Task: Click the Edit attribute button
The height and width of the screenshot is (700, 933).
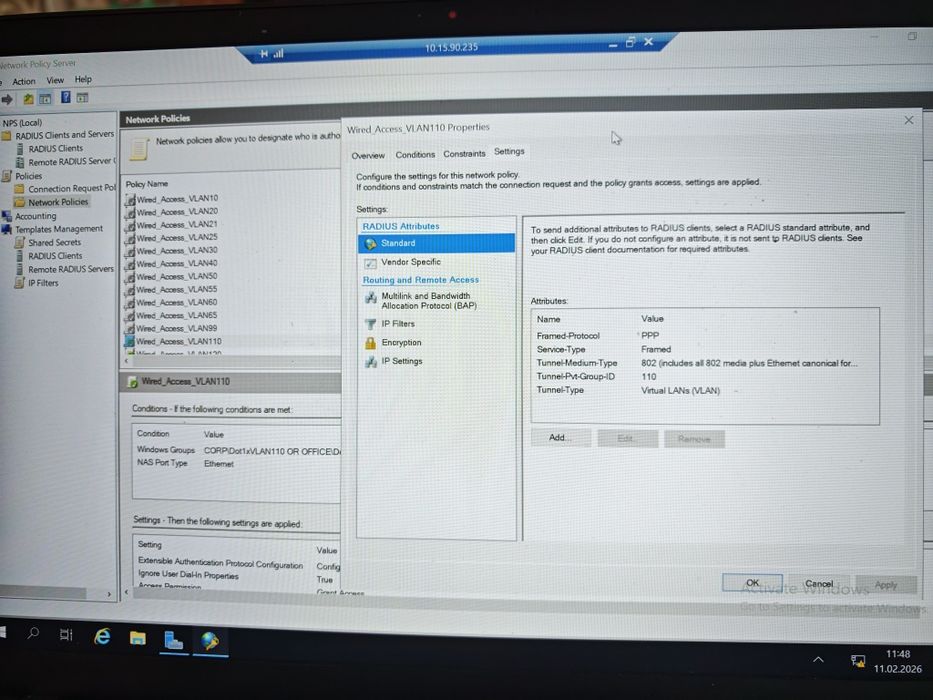Action: pyautogui.click(x=627, y=439)
